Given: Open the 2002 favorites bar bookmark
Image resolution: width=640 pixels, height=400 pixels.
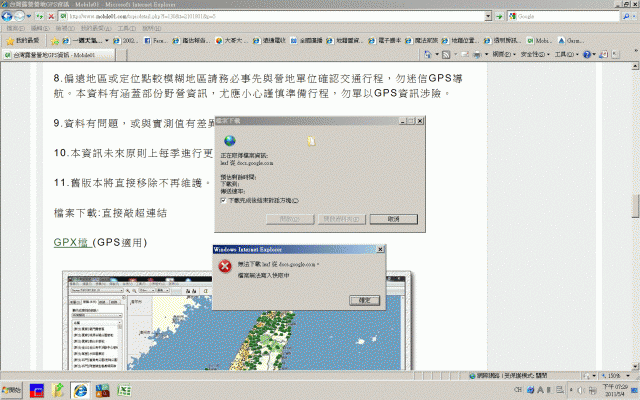Looking at the screenshot, I should click(x=125, y=41).
